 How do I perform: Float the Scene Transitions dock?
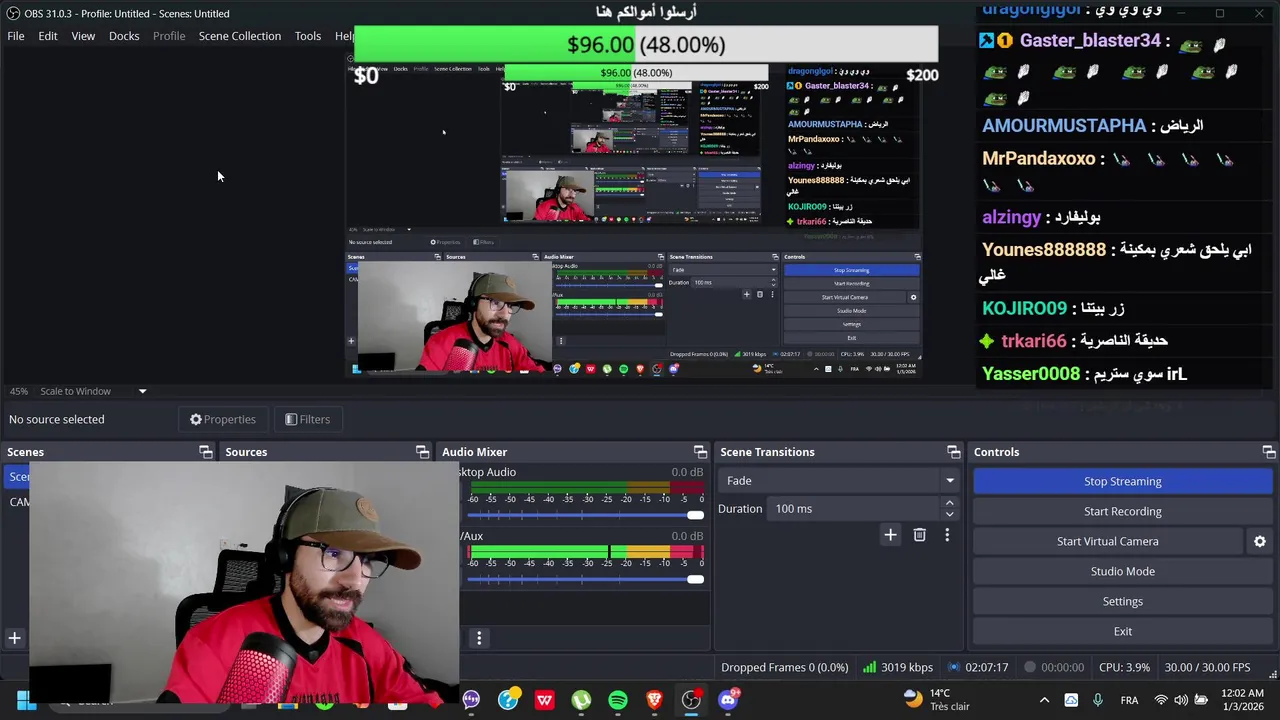tap(953, 452)
